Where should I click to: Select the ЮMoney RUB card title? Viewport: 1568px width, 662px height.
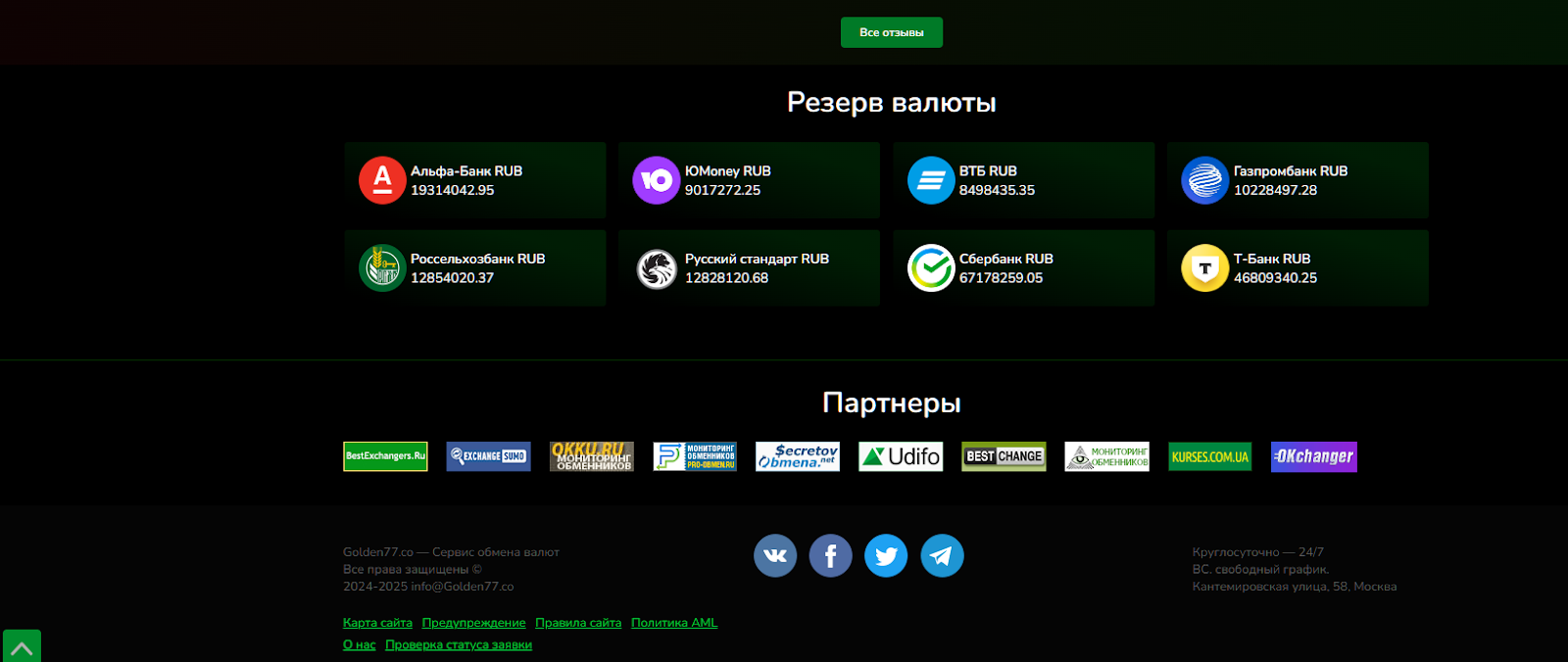pos(728,171)
